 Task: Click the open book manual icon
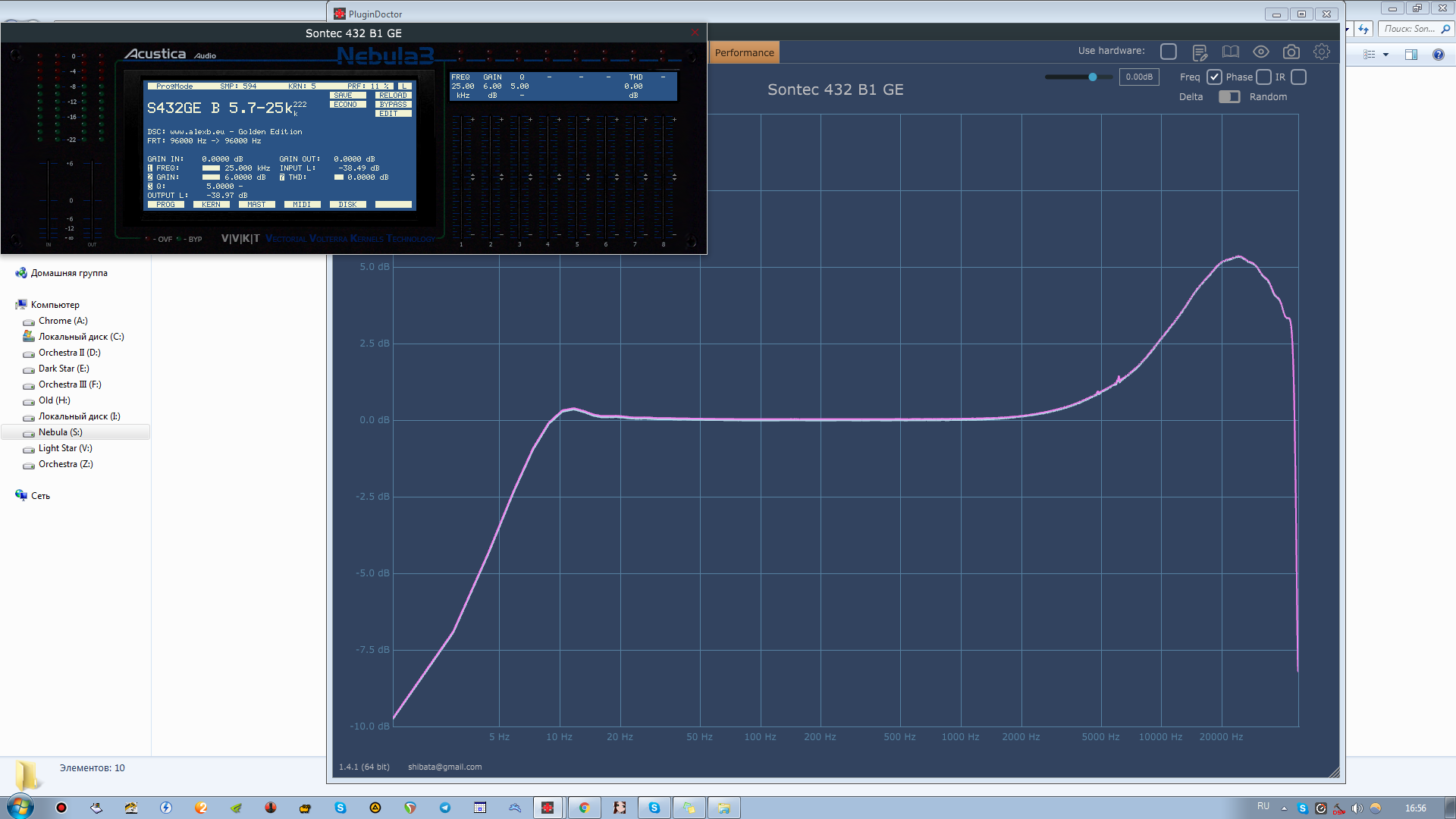tap(1230, 52)
